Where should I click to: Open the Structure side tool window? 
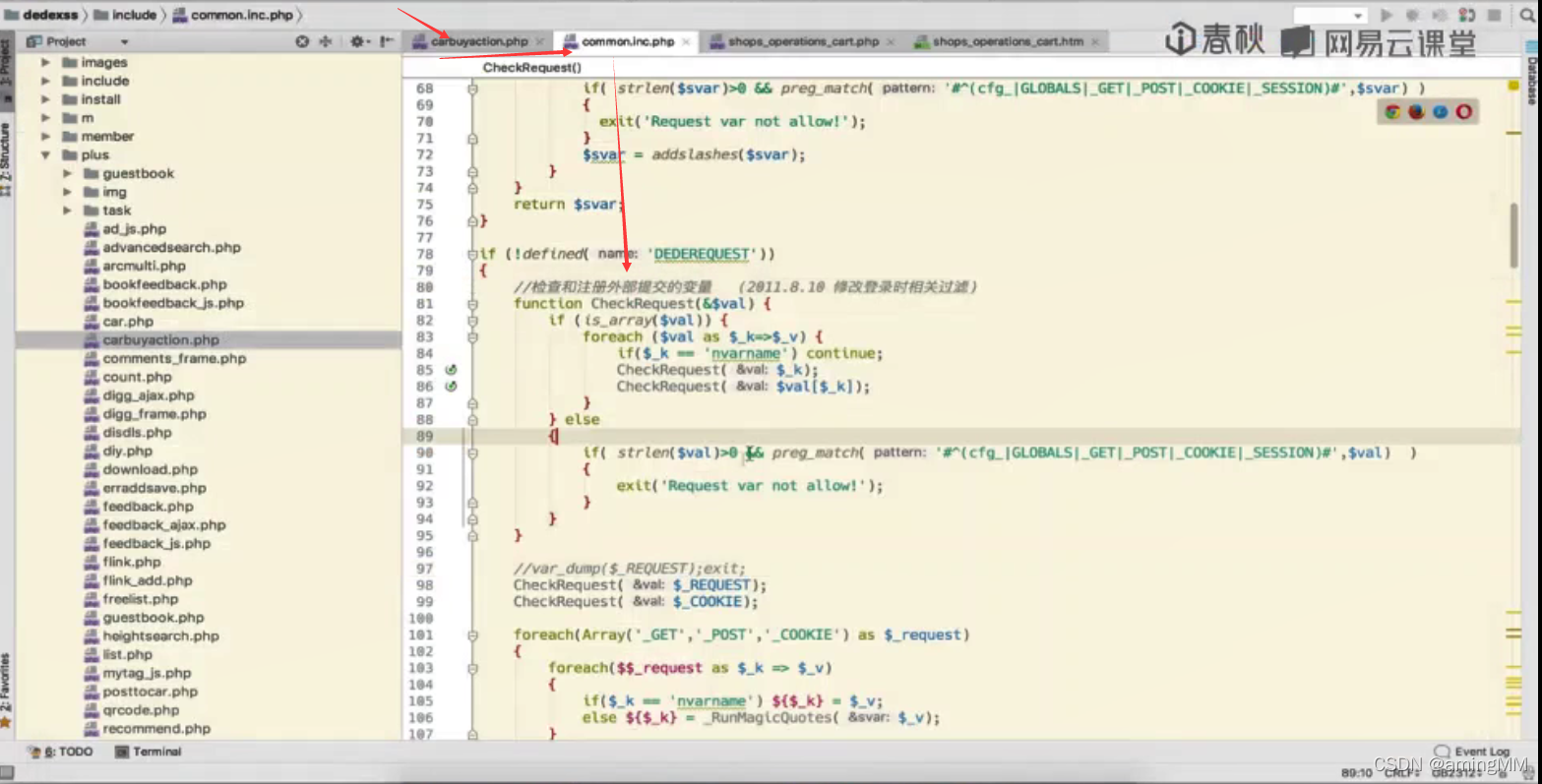tap(6, 160)
